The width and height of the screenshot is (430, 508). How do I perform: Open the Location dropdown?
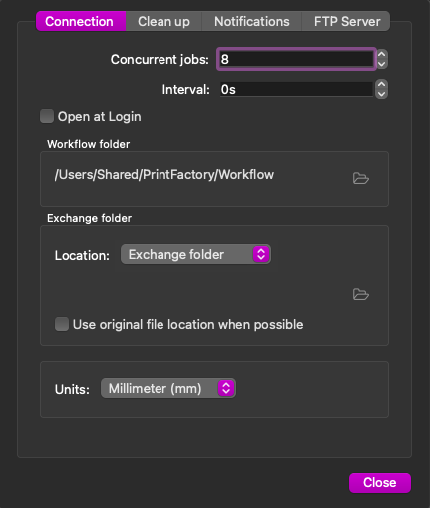(x=196, y=254)
